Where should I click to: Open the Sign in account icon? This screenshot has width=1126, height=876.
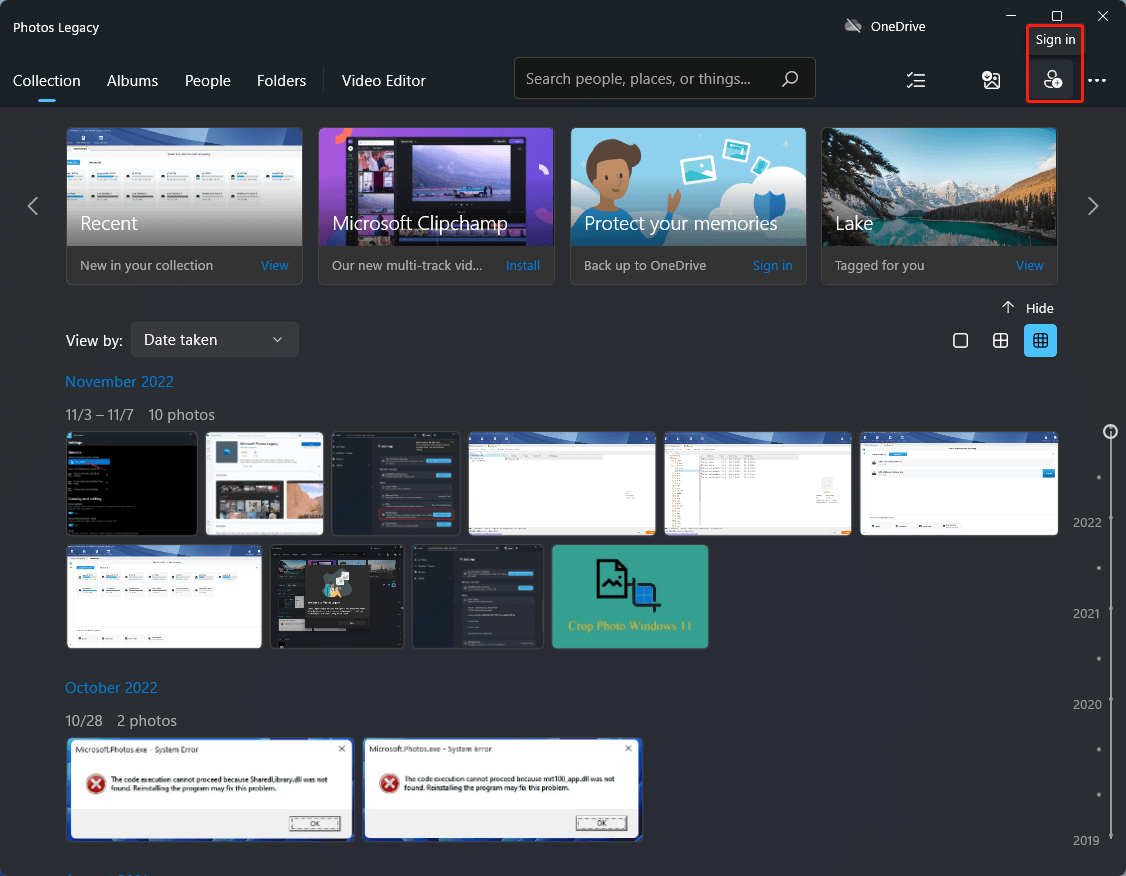click(x=1054, y=80)
